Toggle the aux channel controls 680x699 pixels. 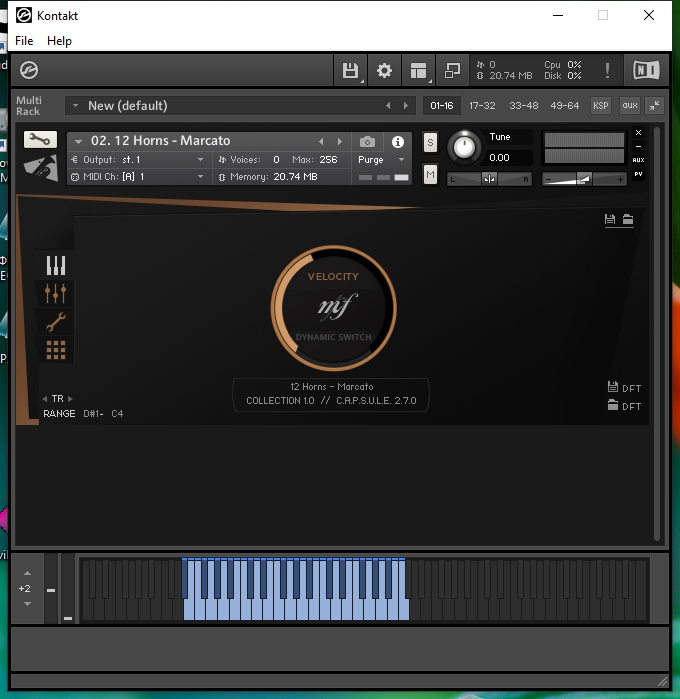[630, 106]
